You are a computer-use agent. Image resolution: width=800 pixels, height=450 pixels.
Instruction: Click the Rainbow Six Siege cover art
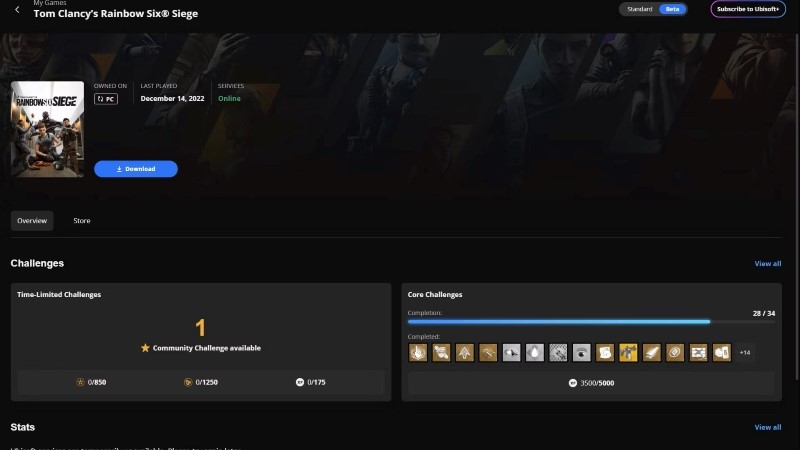point(47,130)
